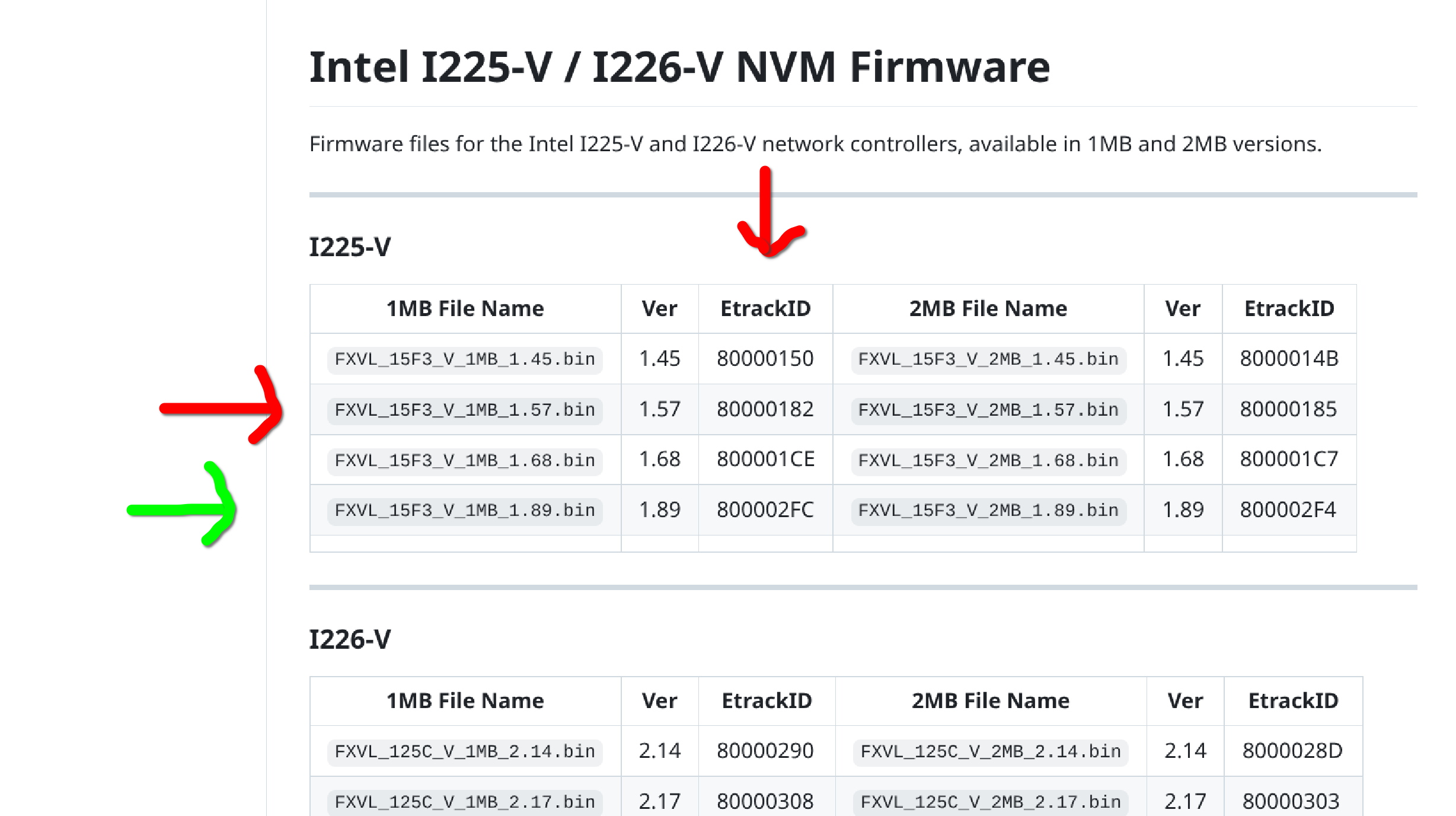Click EtrackID value 8000014B
Image resolution: width=1456 pixels, height=816 pixels.
tap(1289, 359)
